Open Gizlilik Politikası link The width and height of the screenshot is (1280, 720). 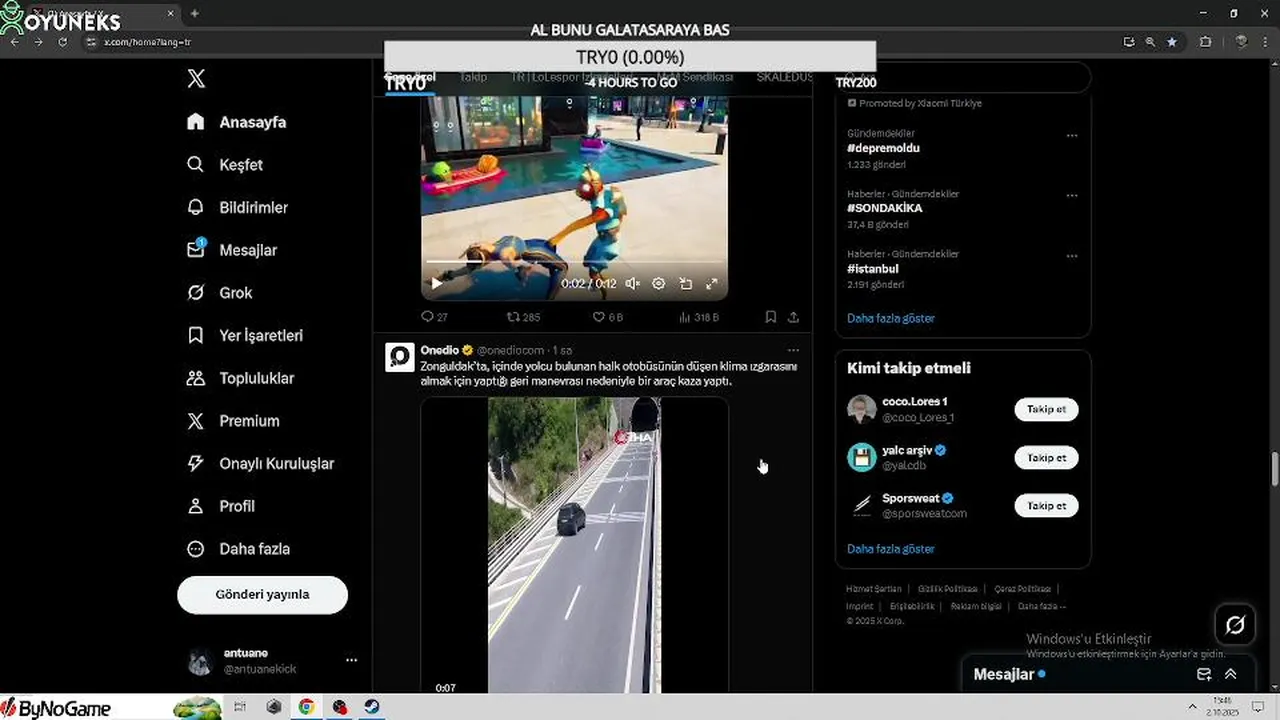click(947, 589)
